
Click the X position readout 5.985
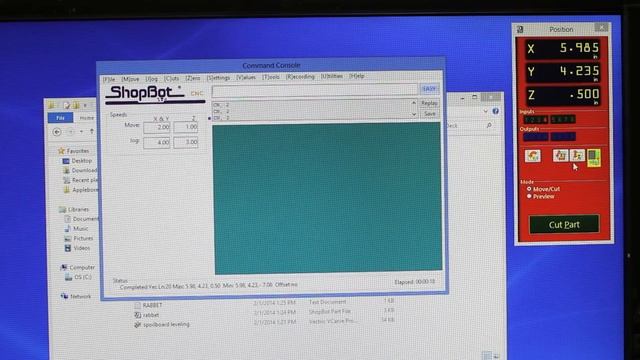(563, 49)
